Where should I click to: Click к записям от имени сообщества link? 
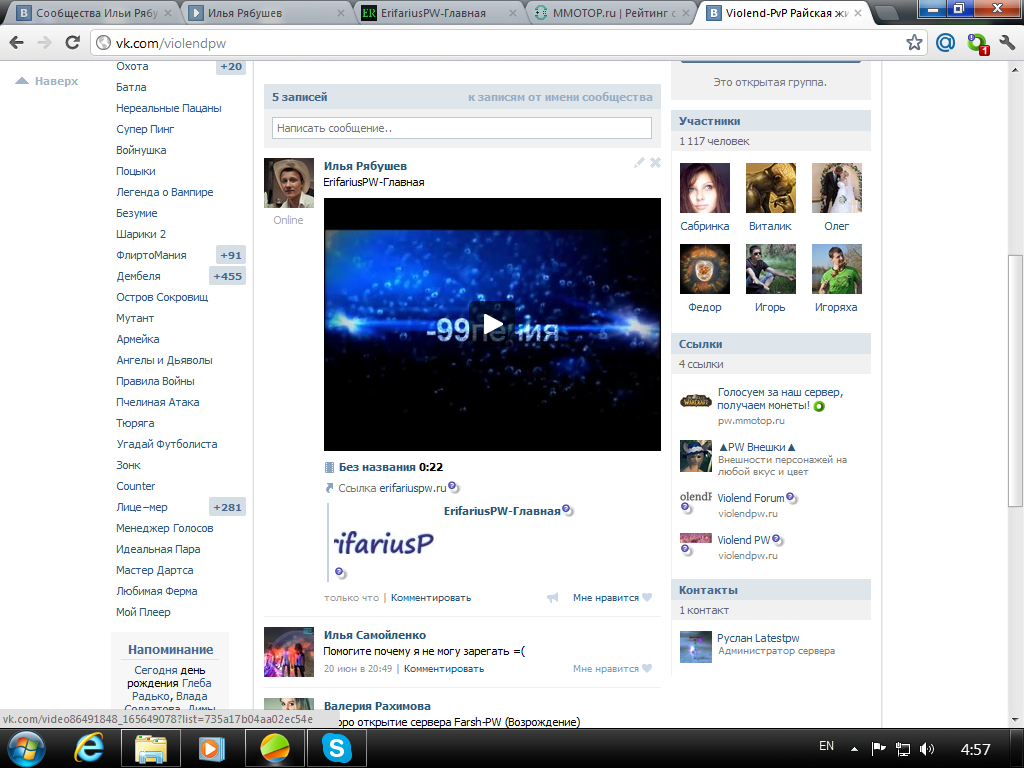(560, 97)
